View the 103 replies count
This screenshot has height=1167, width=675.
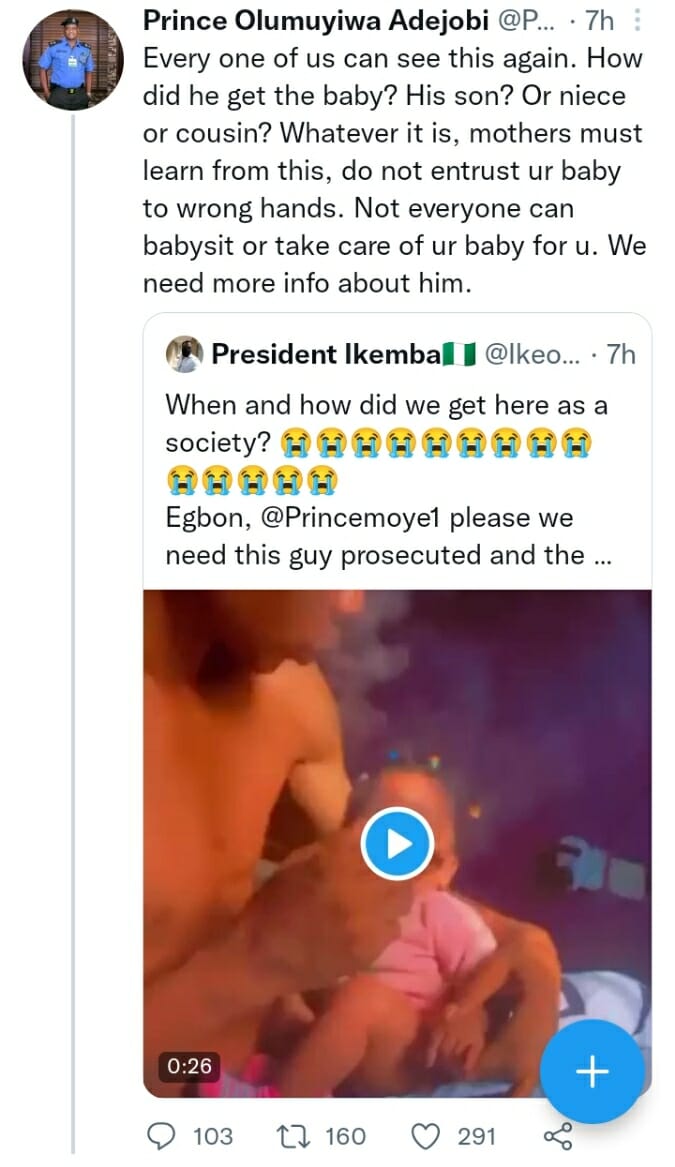tap(211, 1136)
